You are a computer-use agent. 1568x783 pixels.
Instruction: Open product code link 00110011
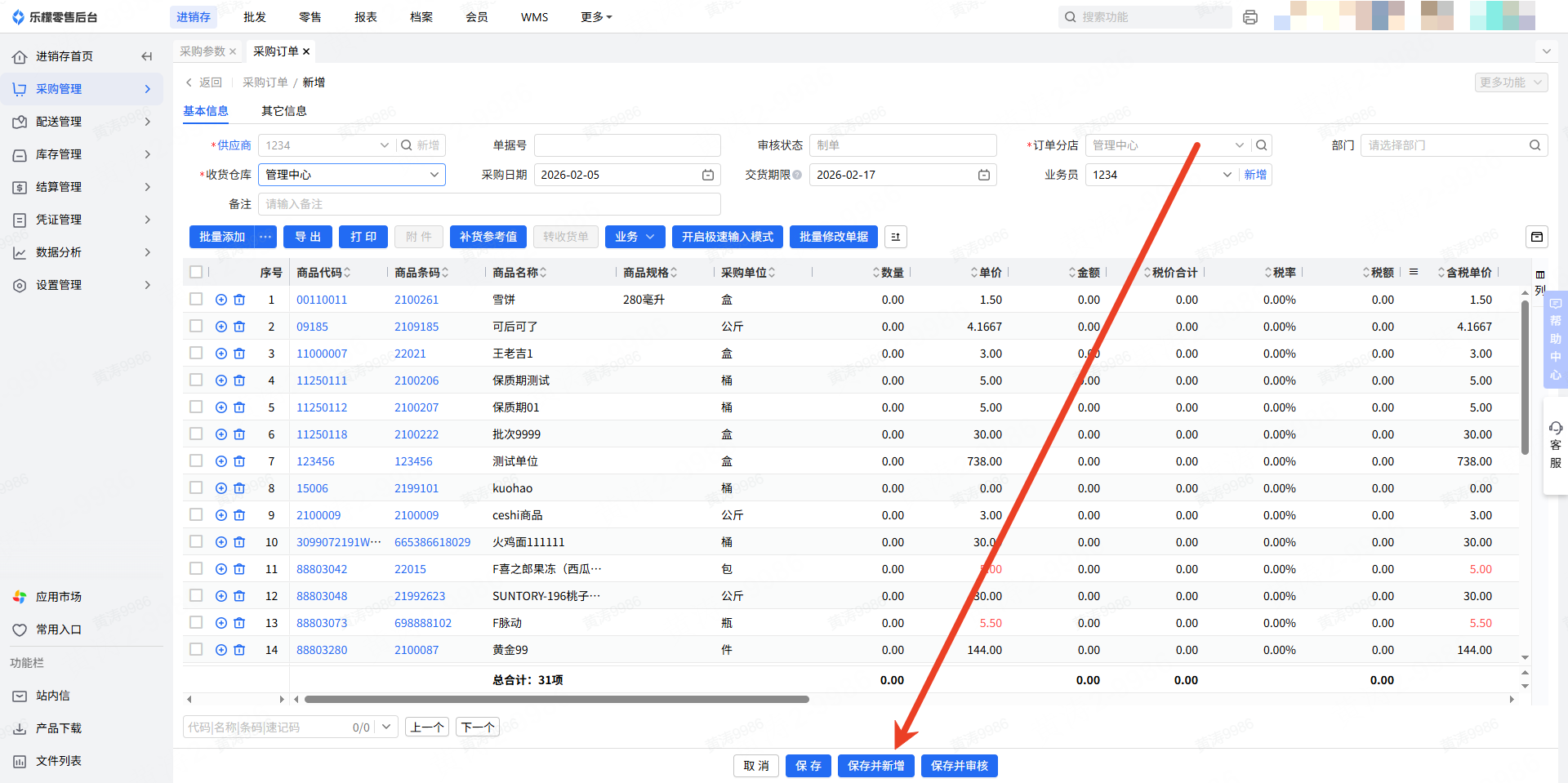pyautogui.click(x=322, y=300)
